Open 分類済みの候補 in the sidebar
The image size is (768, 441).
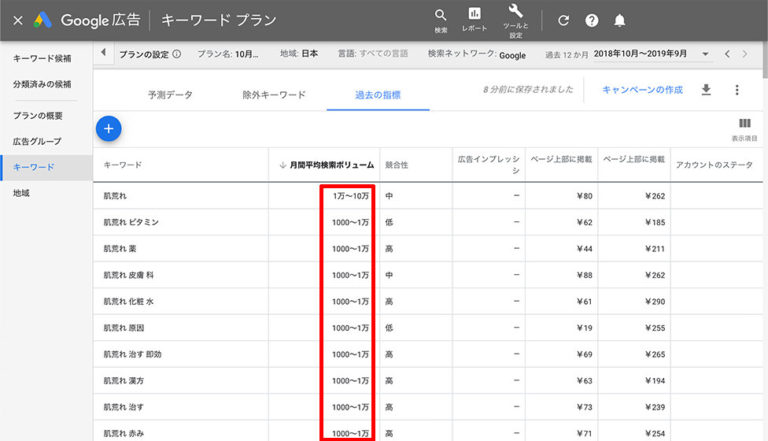coord(42,84)
